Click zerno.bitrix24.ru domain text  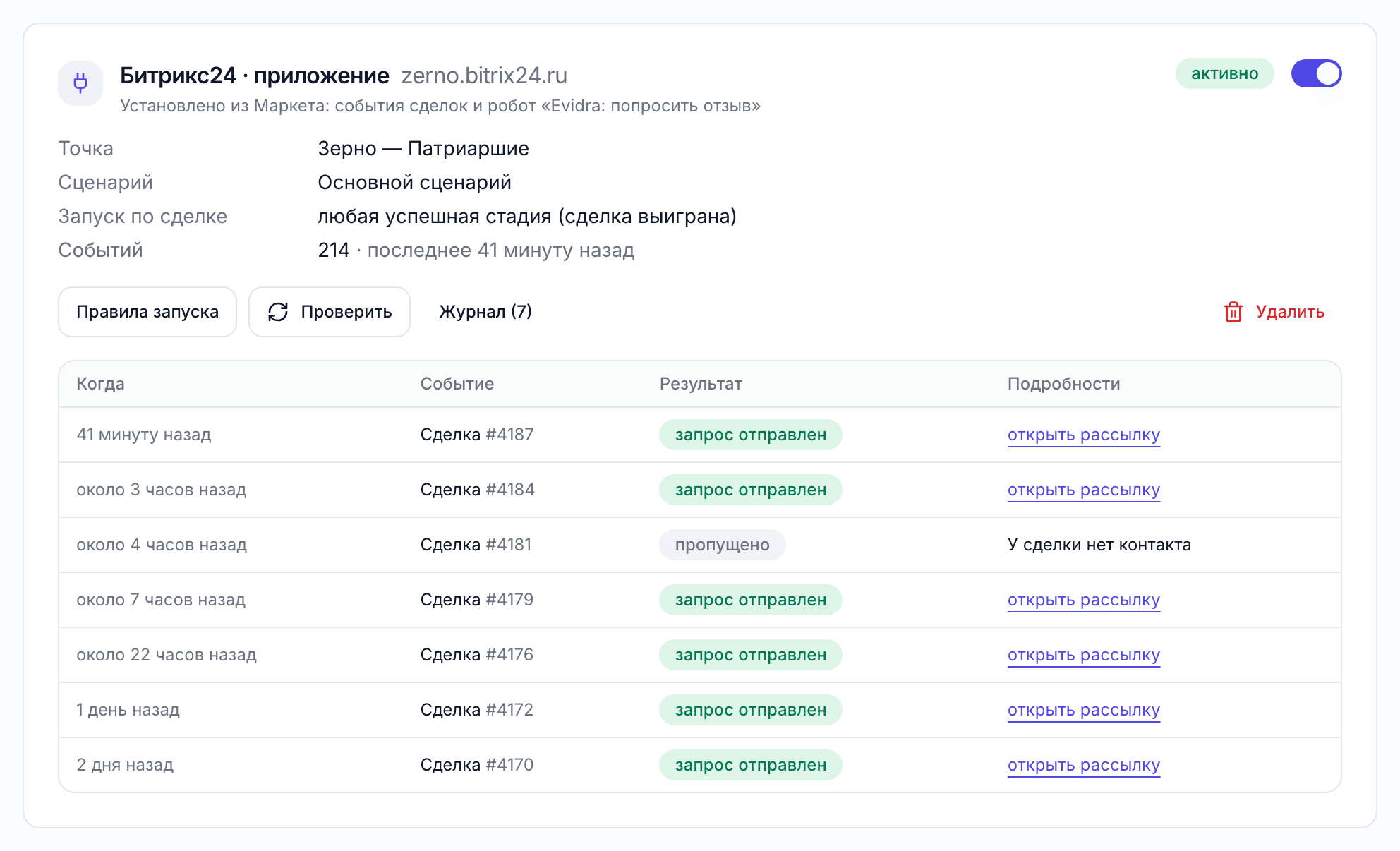click(x=484, y=76)
